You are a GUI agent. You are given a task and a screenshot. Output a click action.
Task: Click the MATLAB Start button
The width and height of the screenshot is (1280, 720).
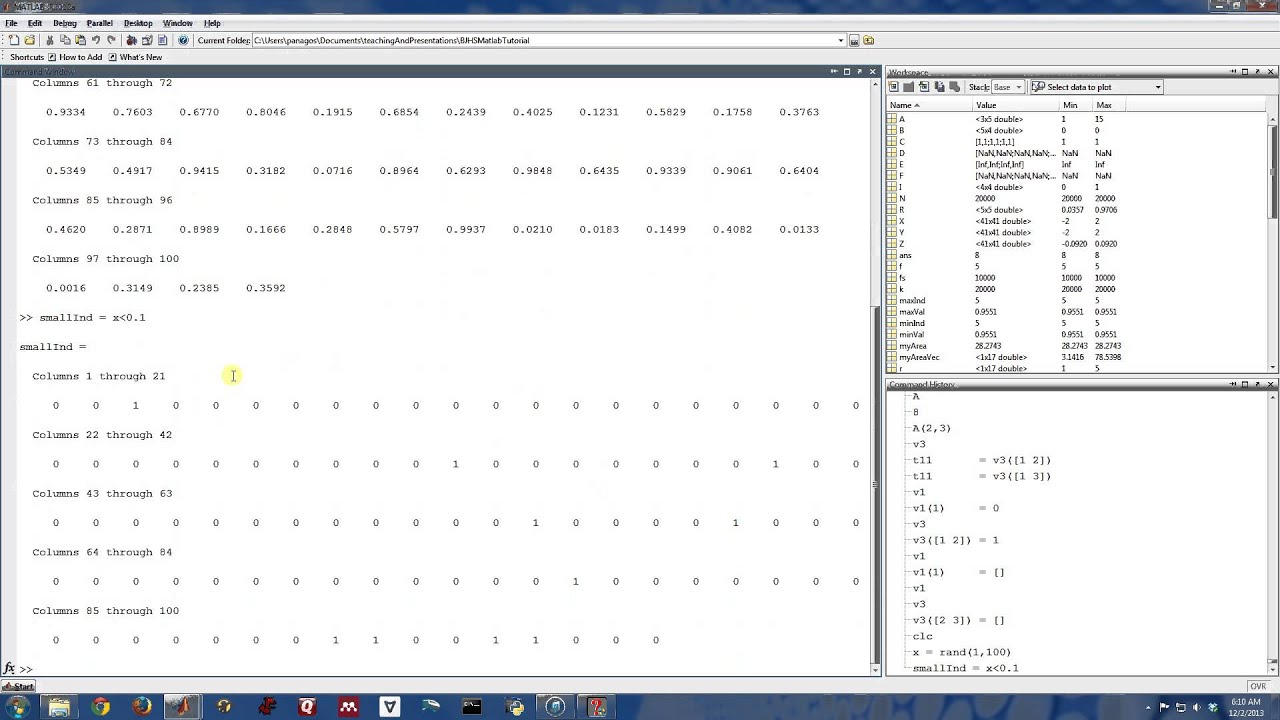(x=18, y=686)
